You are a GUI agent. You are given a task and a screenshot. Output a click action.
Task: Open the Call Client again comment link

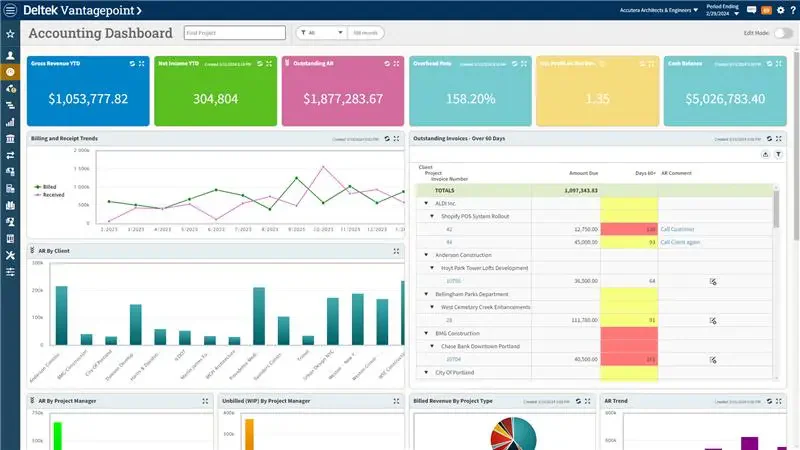[680, 242]
